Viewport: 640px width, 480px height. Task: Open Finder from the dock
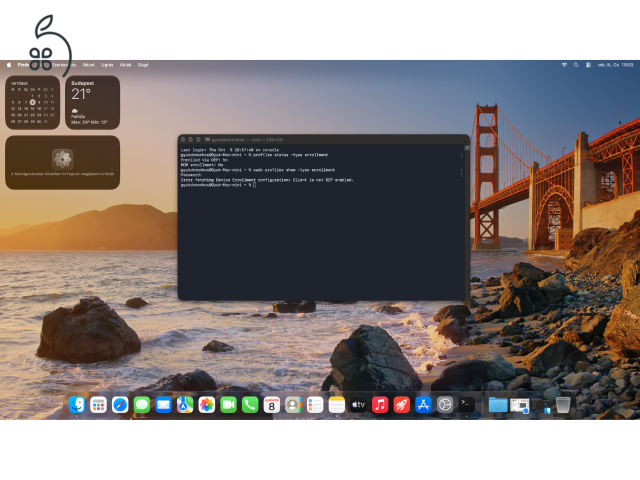77,405
